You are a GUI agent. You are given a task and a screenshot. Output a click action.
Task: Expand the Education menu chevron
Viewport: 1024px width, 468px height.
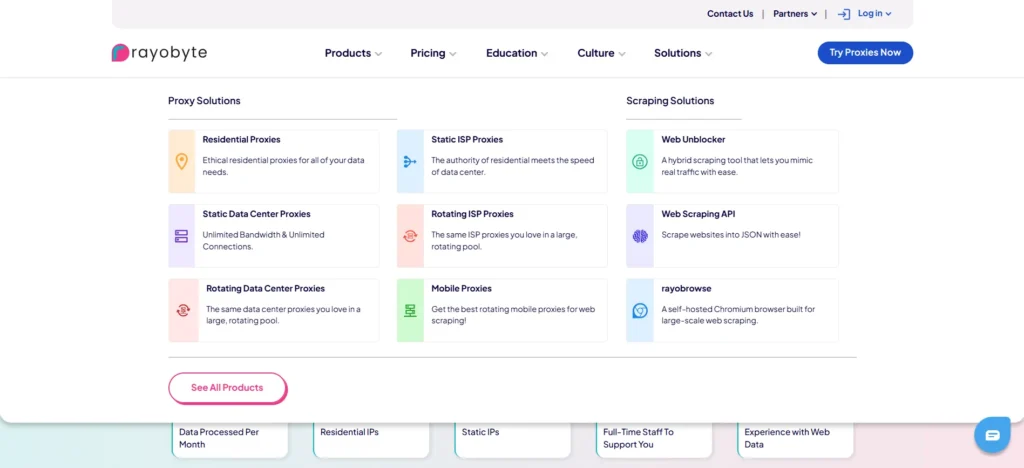[x=545, y=54]
